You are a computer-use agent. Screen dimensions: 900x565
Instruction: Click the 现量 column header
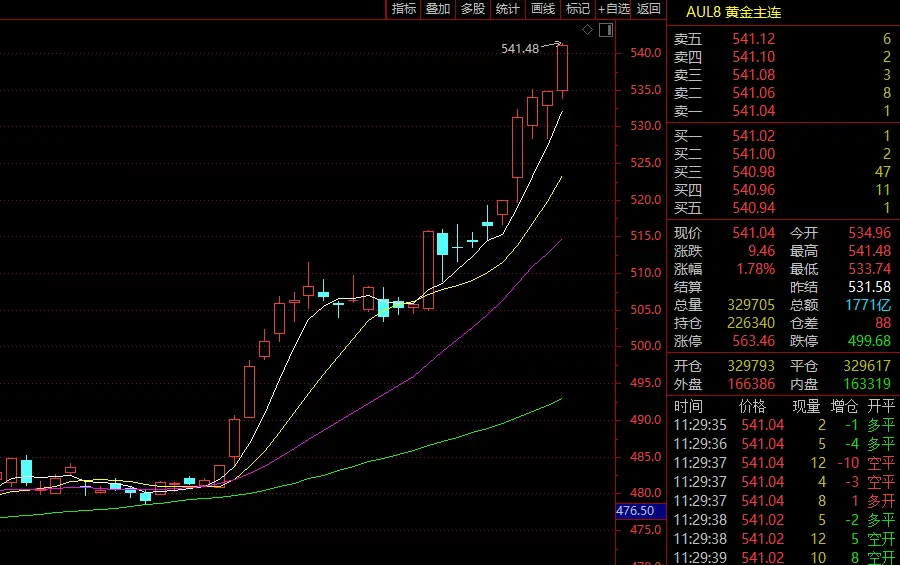806,407
